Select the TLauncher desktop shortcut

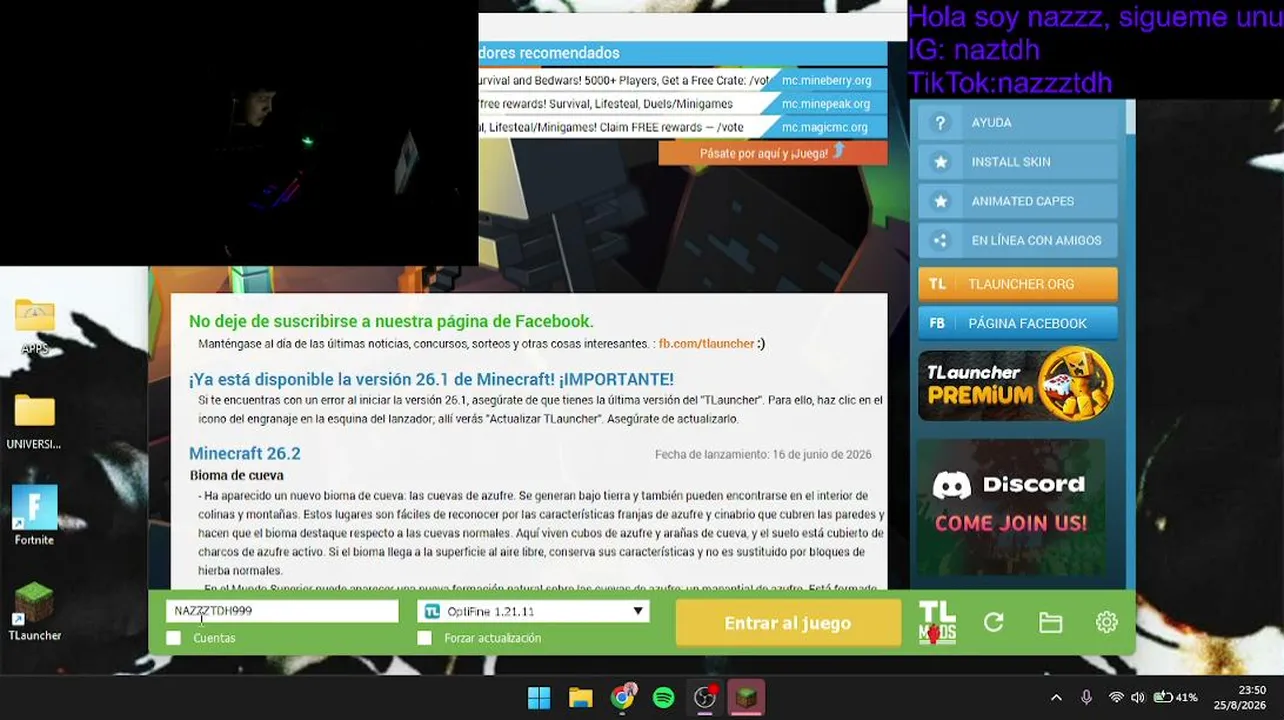[x=34, y=611]
